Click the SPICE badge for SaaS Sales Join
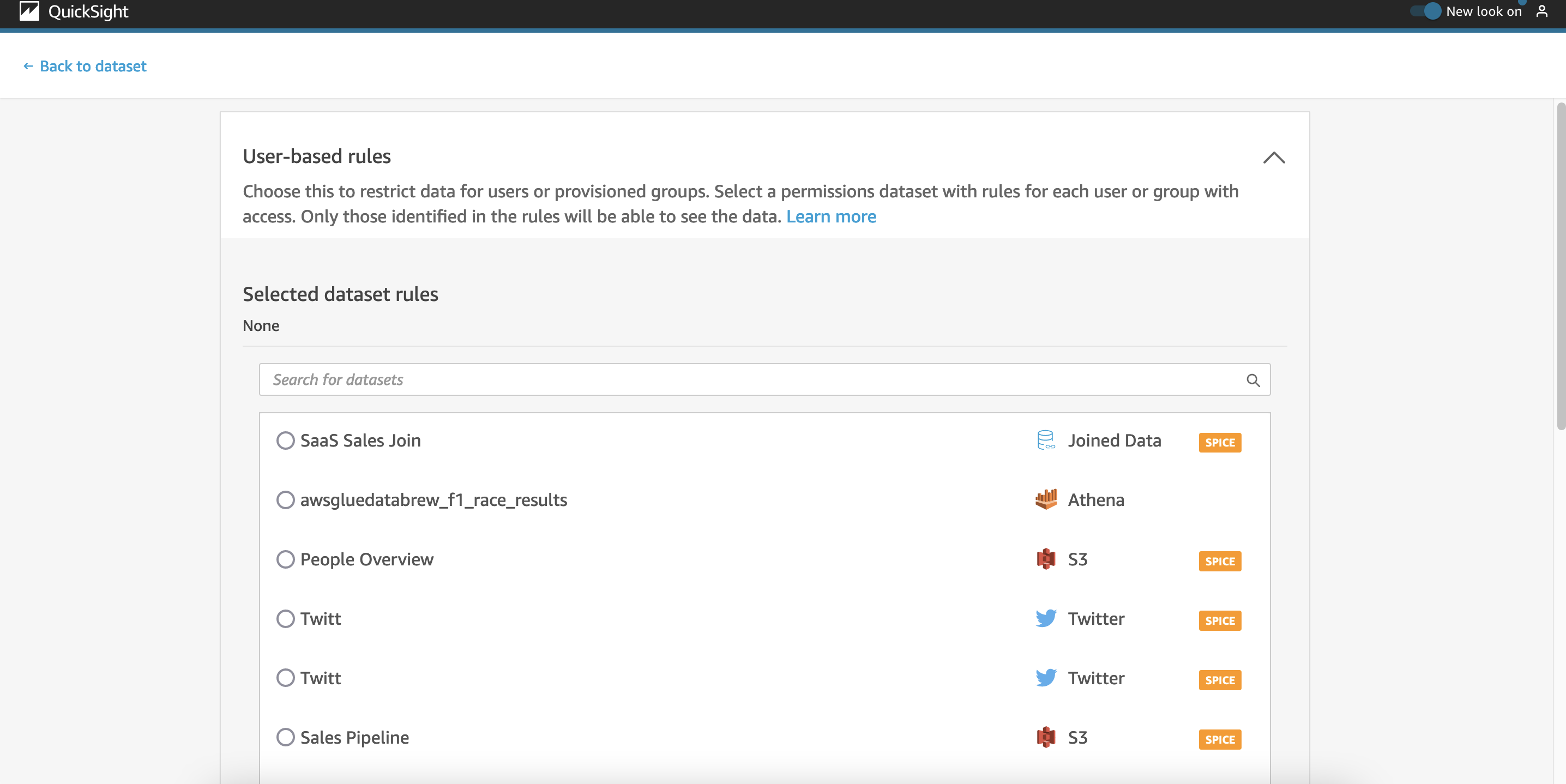The image size is (1566, 784). (1220, 443)
